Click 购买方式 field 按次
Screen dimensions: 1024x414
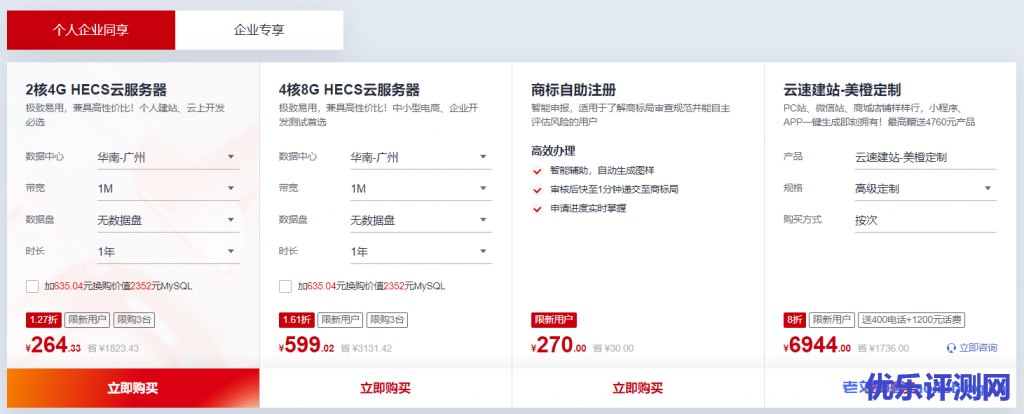click(925, 221)
